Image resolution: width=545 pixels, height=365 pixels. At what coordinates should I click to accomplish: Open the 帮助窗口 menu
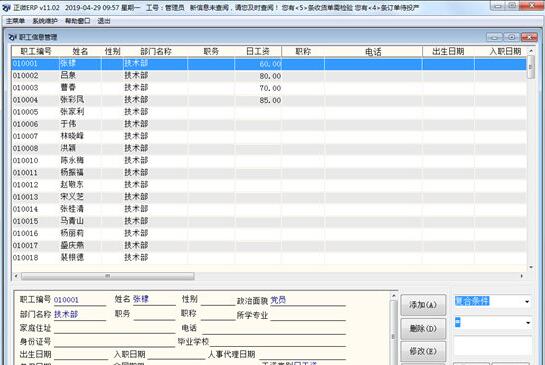click(x=78, y=21)
